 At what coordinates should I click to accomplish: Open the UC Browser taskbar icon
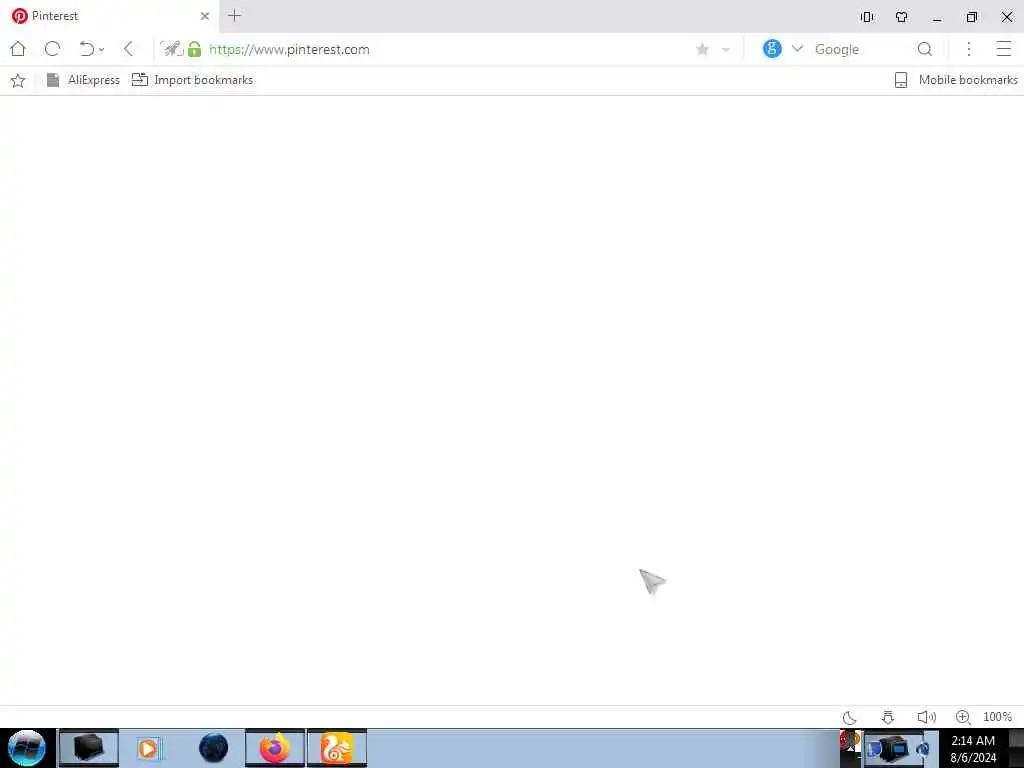[x=337, y=748]
